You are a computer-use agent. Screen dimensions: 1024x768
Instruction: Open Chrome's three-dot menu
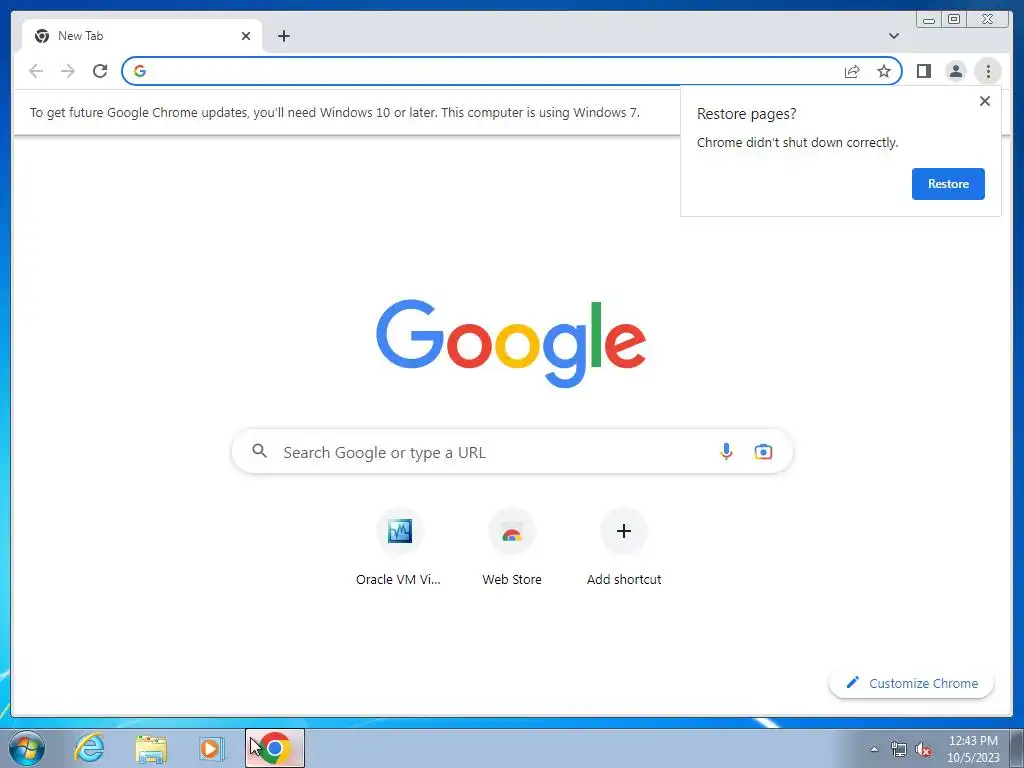(988, 71)
